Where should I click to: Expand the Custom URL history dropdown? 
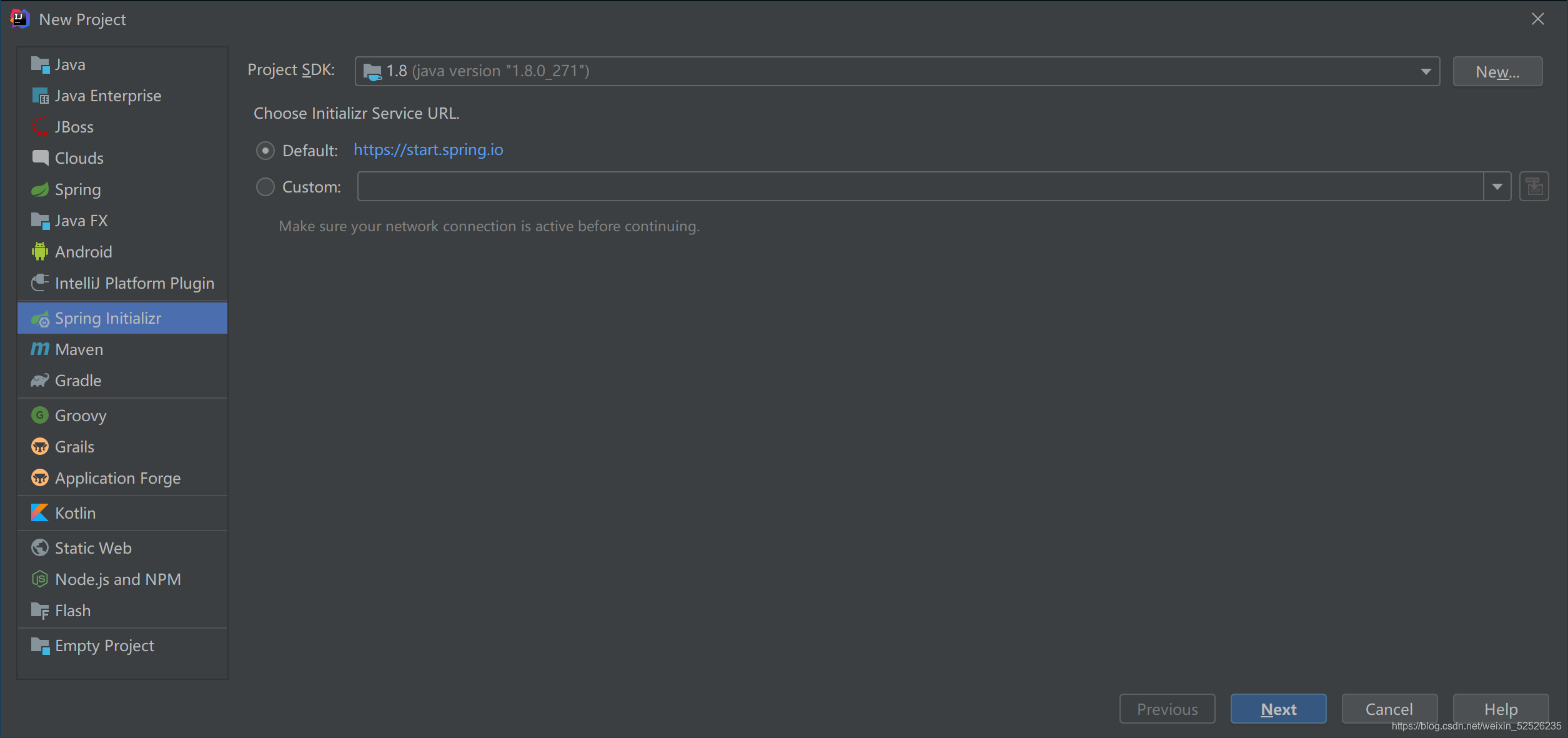[x=1497, y=186]
